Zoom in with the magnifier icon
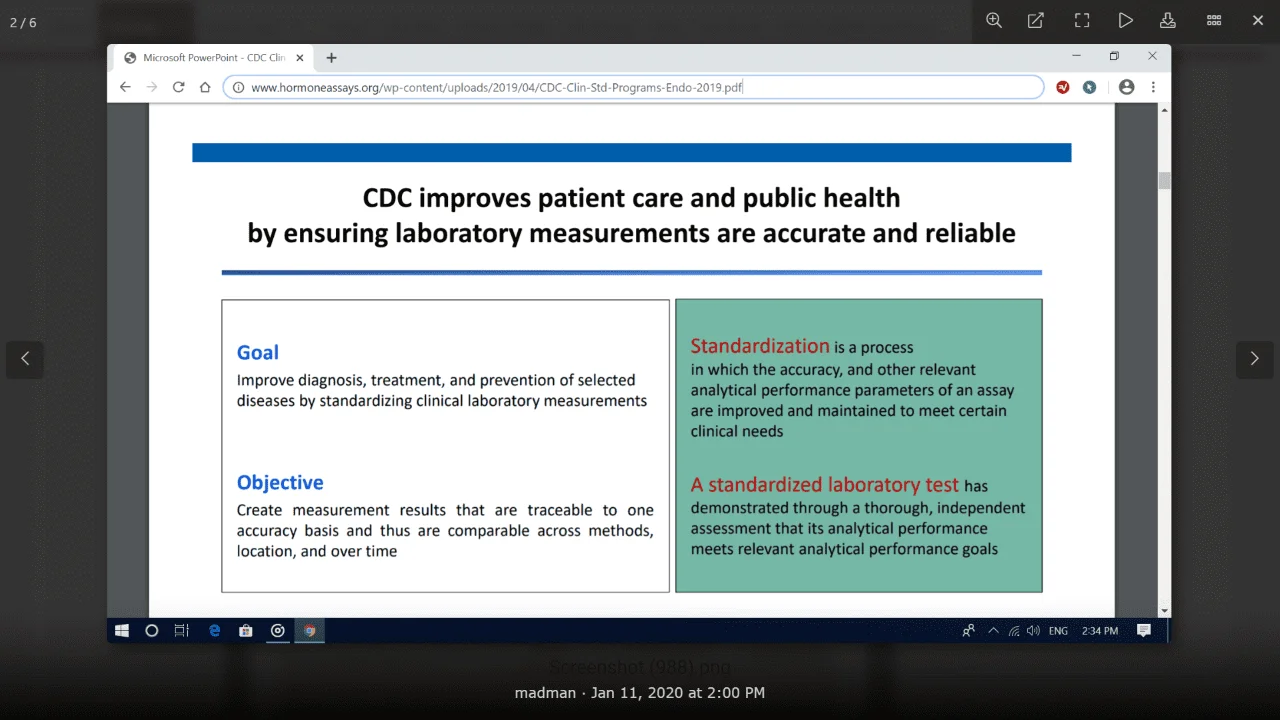 [x=994, y=21]
